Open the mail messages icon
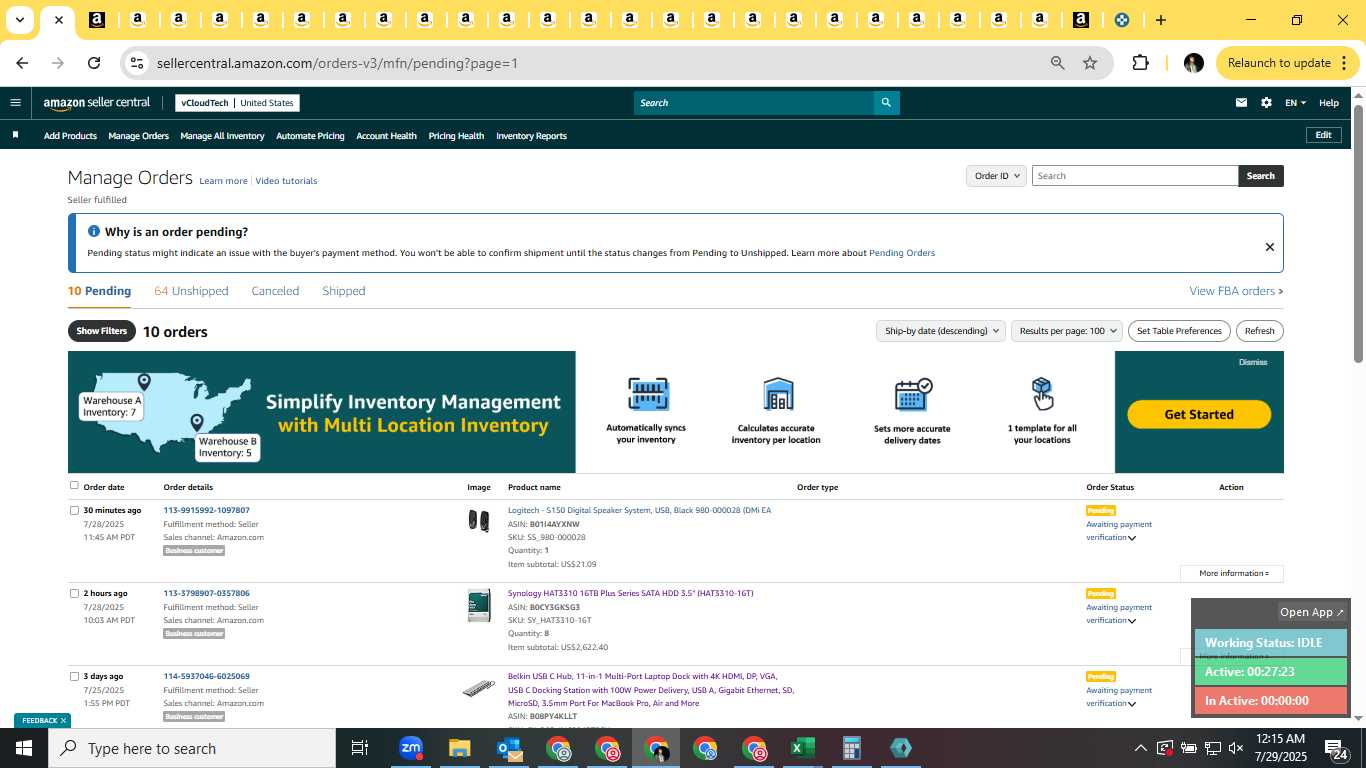This screenshot has width=1366, height=768. pyautogui.click(x=1241, y=103)
